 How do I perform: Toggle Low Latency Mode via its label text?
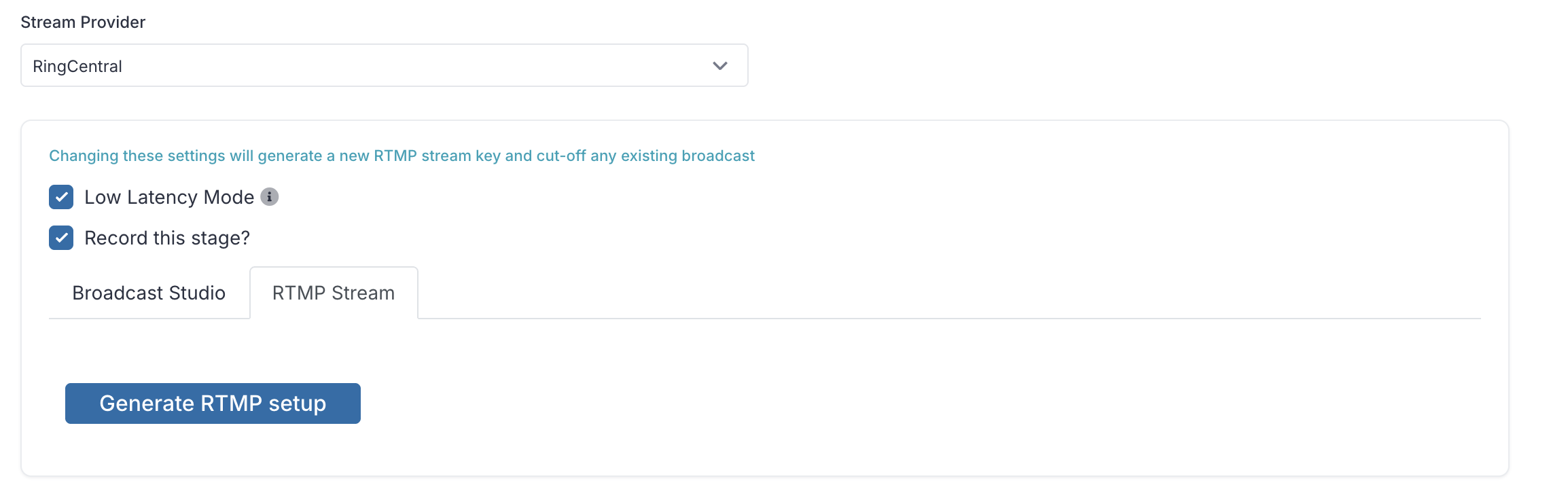click(169, 197)
